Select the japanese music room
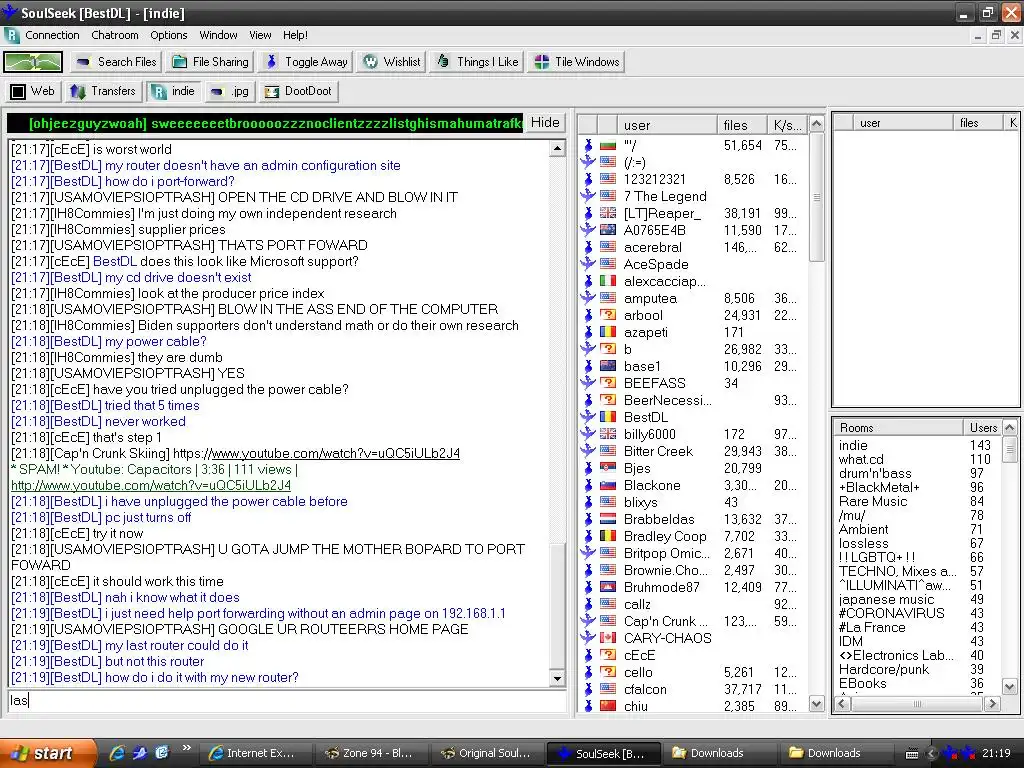1024x768 pixels. pos(886,600)
